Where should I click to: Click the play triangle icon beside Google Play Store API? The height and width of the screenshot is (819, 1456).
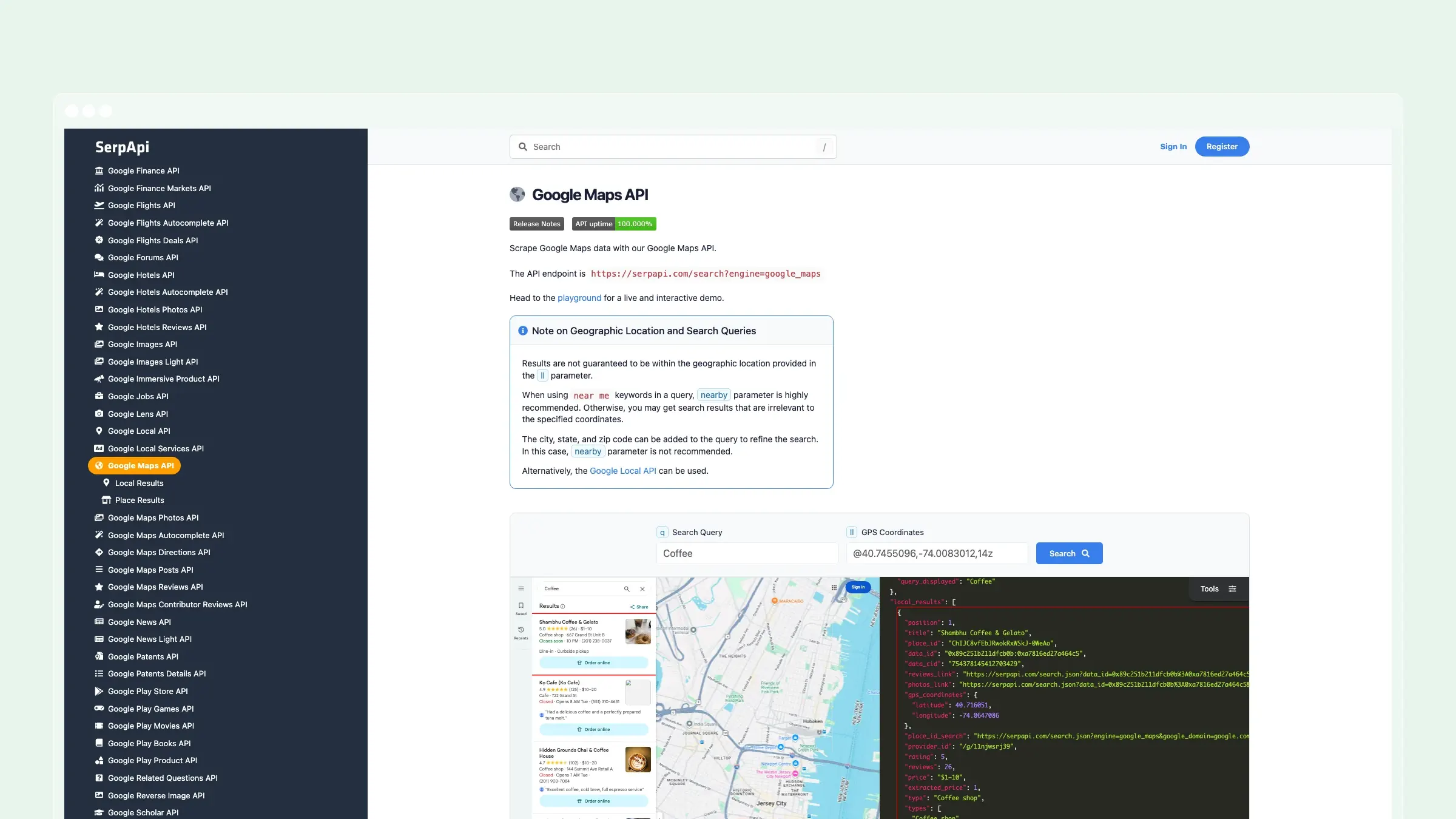pos(99,691)
